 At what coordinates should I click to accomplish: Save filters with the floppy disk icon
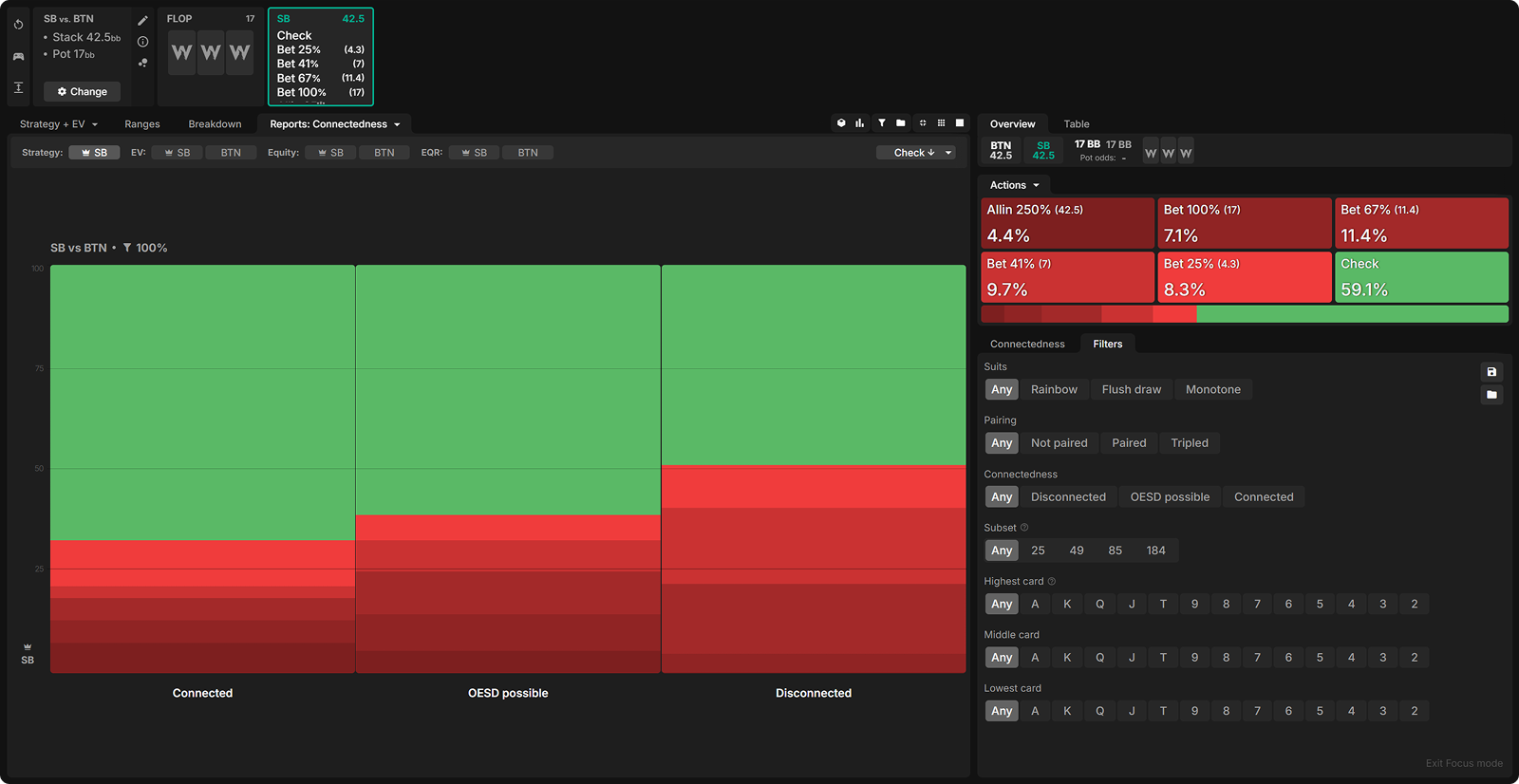[1491, 372]
